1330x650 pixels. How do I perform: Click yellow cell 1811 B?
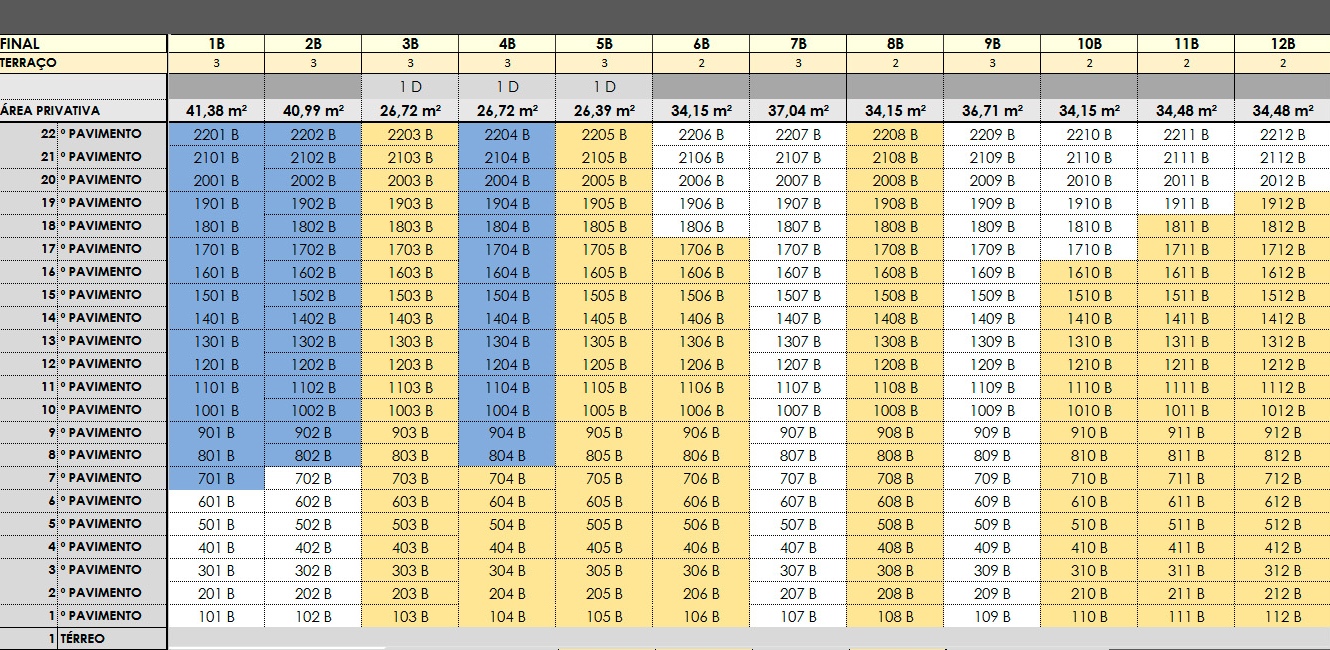pyautogui.click(x=1185, y=227)
